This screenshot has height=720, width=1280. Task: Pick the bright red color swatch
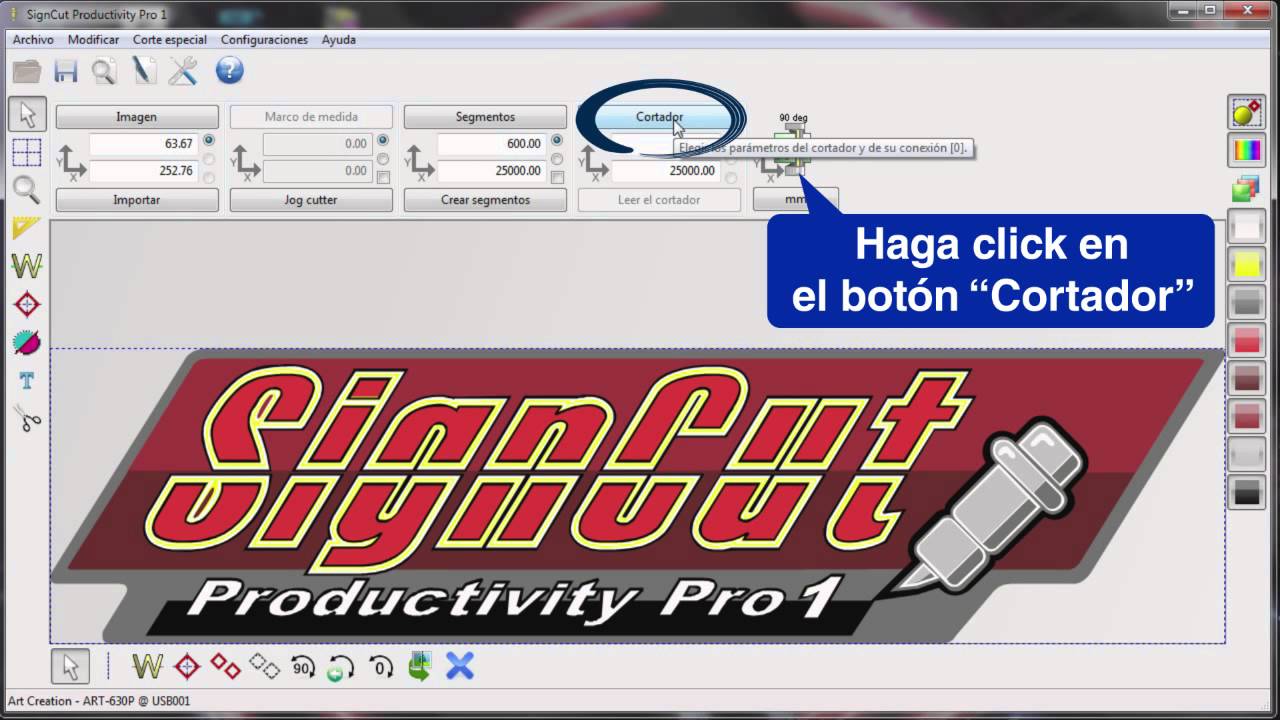pos(1246,341)
